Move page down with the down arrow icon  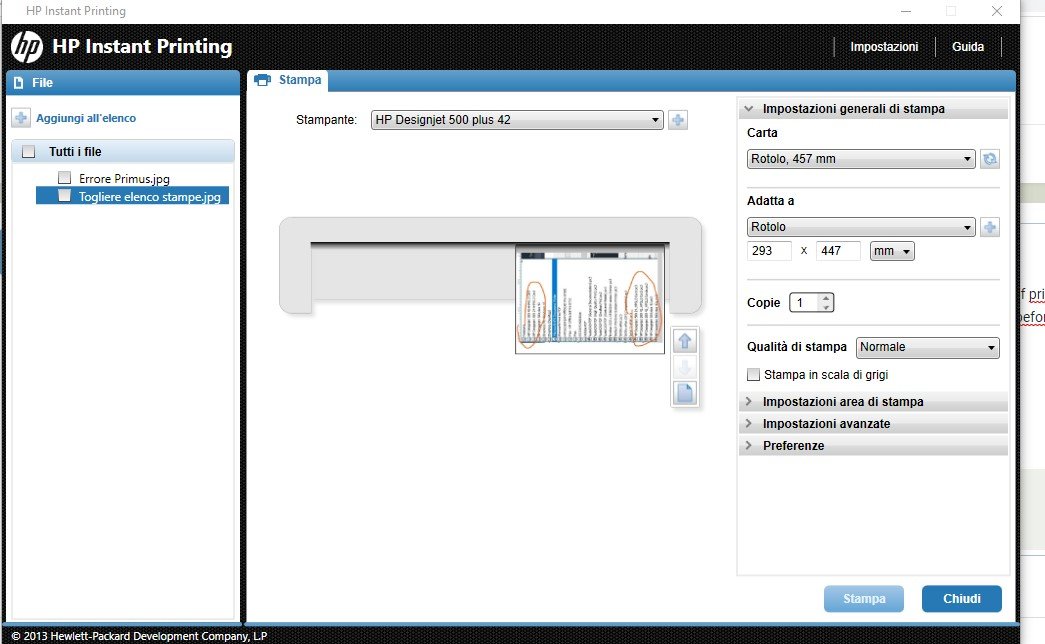pyautogui.click(x=684, y=367)
